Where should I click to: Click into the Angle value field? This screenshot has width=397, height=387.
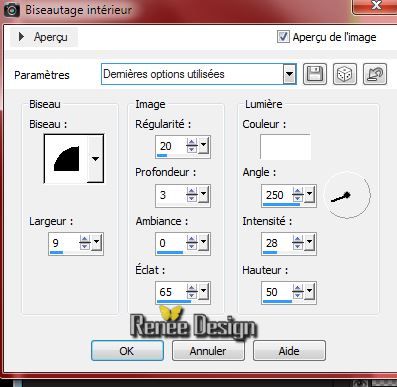pos(277,195)
